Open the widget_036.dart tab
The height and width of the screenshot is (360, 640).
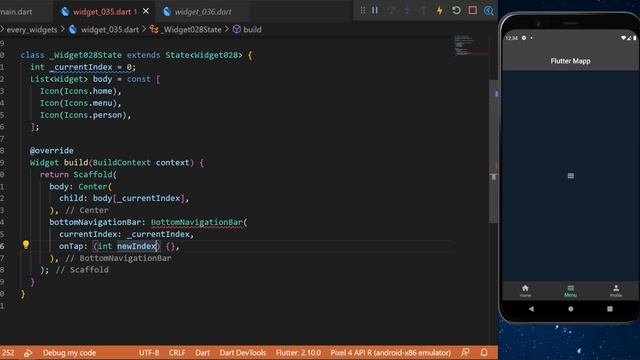click(203, 11)
